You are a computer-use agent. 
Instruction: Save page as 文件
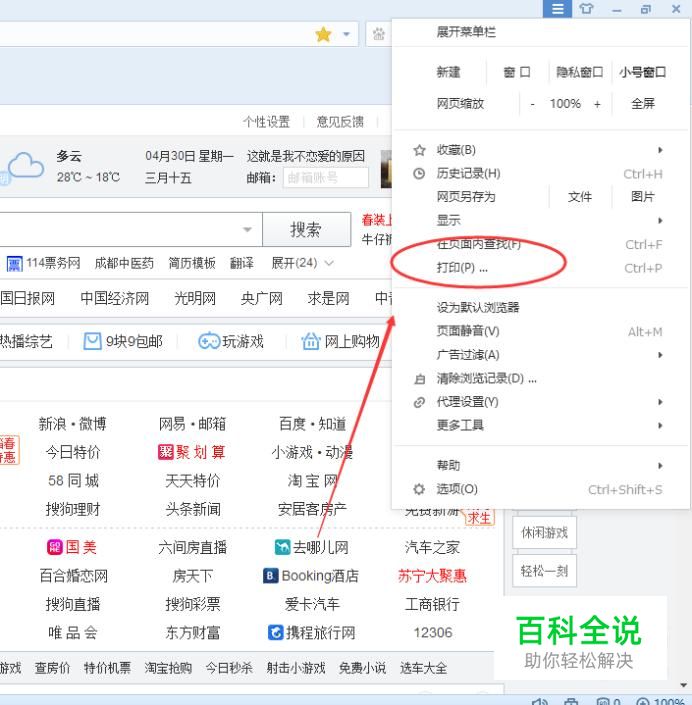[580, 197]
